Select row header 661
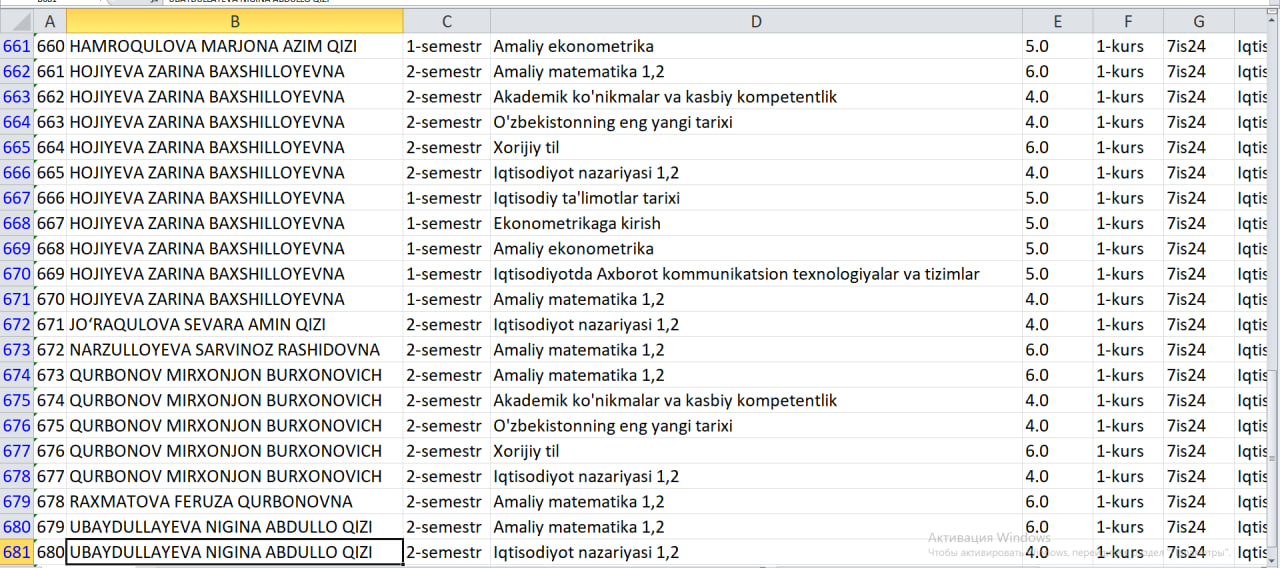 [x=17, y=46]
